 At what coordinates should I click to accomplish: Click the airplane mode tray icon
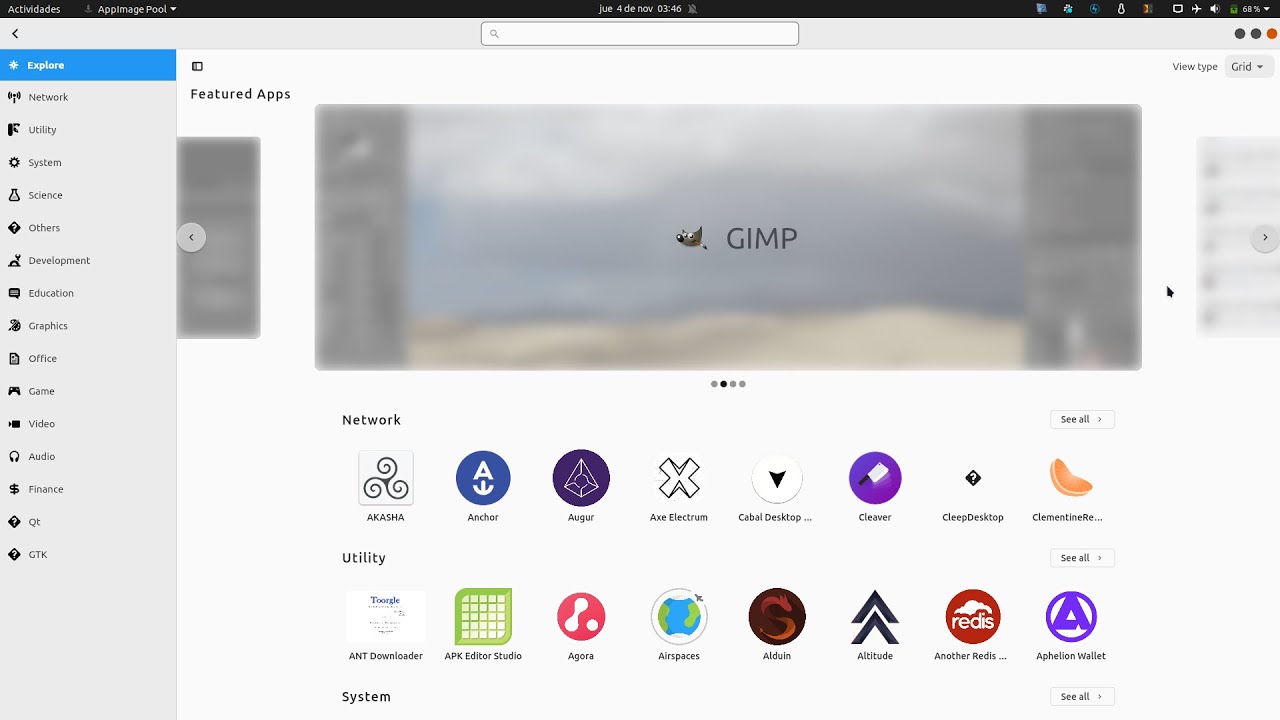1196,9
